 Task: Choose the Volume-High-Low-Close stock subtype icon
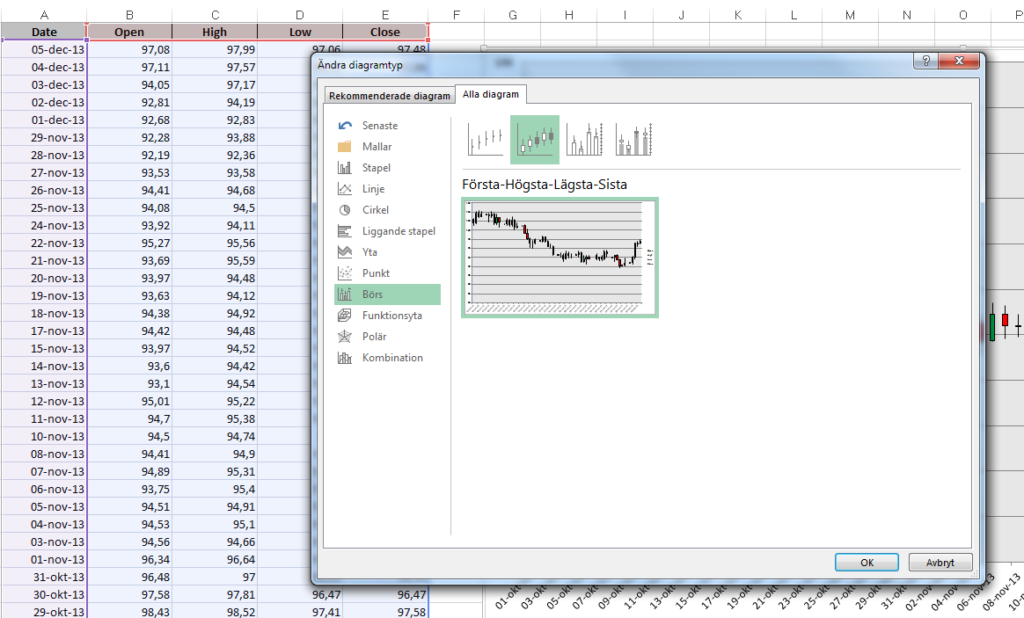click(x=584, y=139)
